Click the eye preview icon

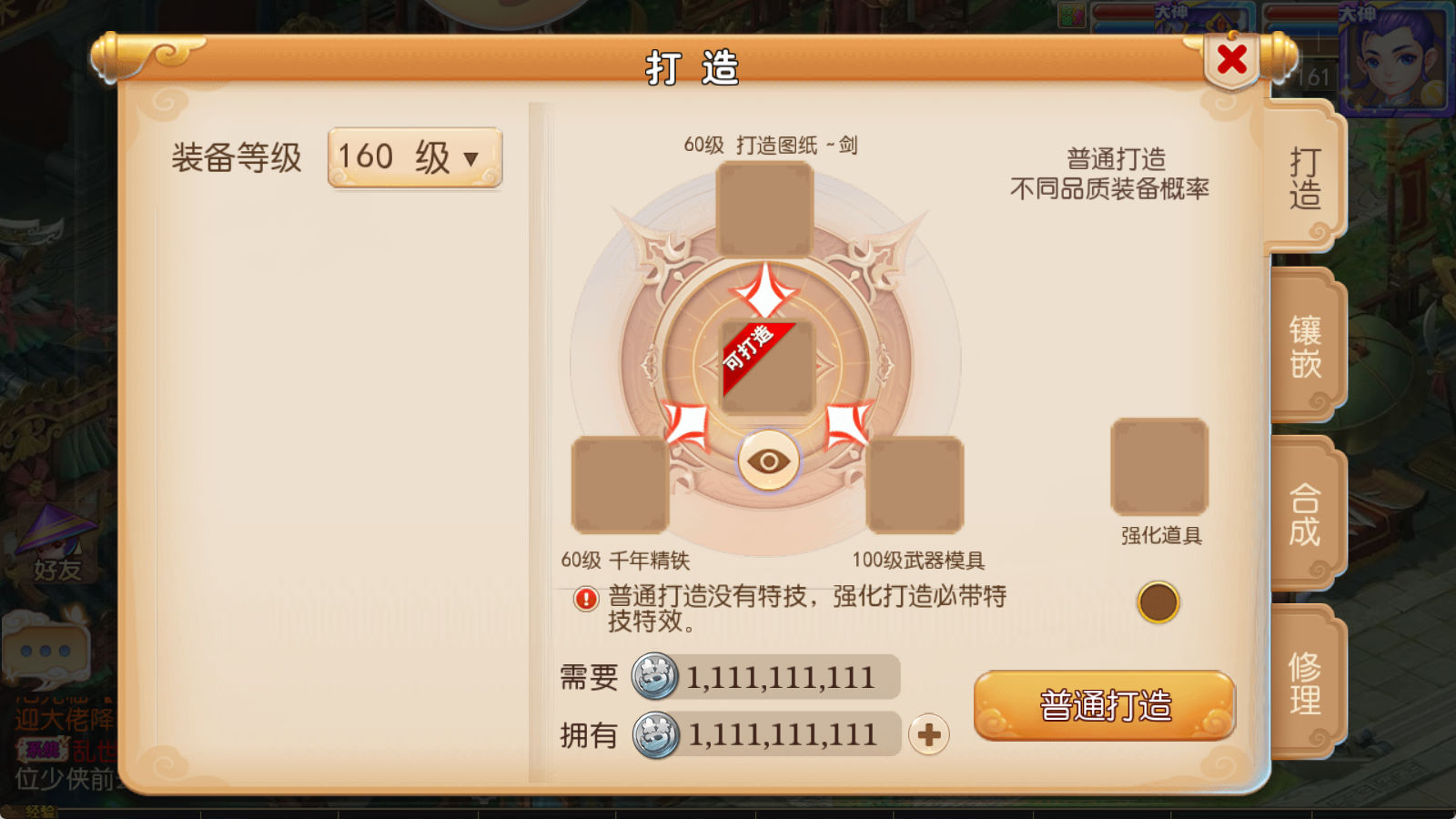coord(768,460)
